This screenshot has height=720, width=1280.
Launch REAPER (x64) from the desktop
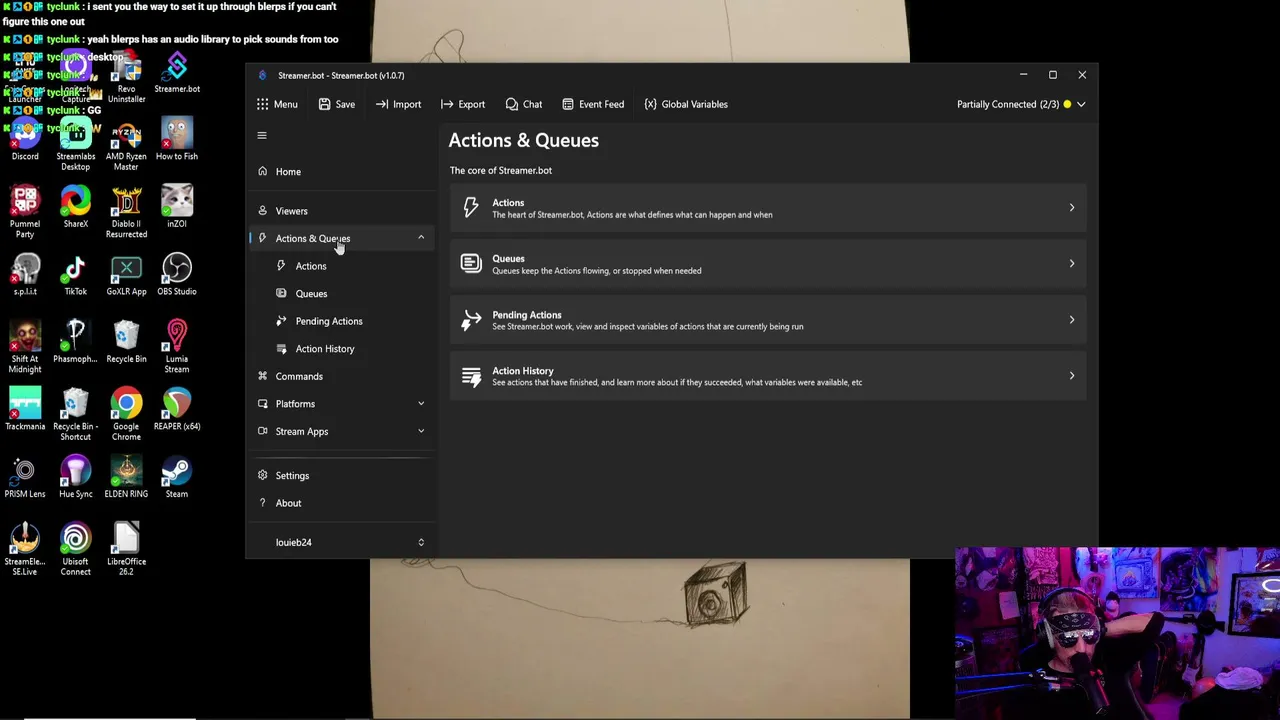(x=177, y=410)
